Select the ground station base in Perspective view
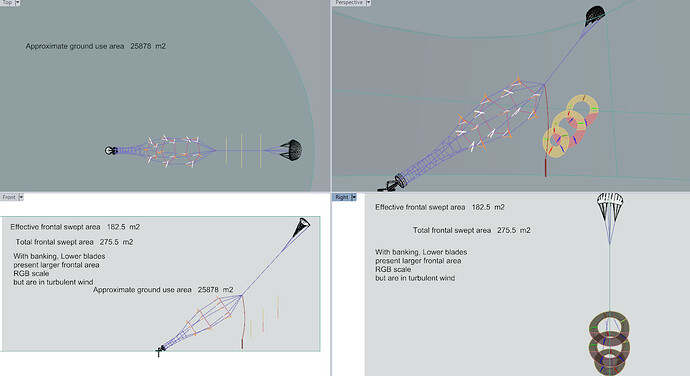690x376 pixels. tap(394, 184)
